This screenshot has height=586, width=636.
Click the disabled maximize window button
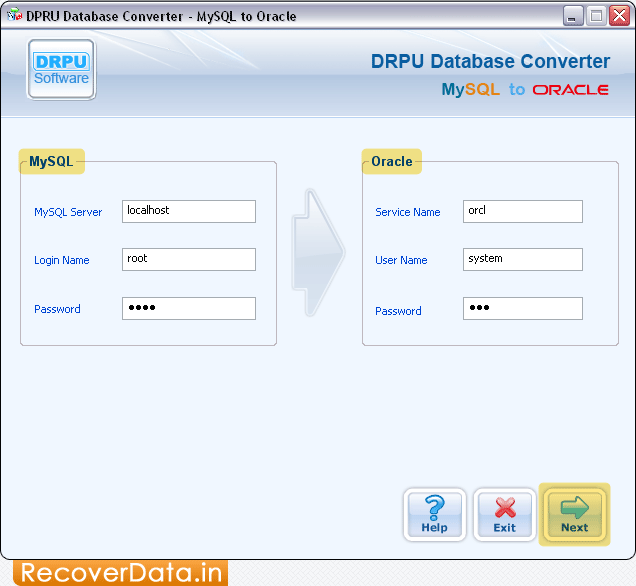click(596, 16)
